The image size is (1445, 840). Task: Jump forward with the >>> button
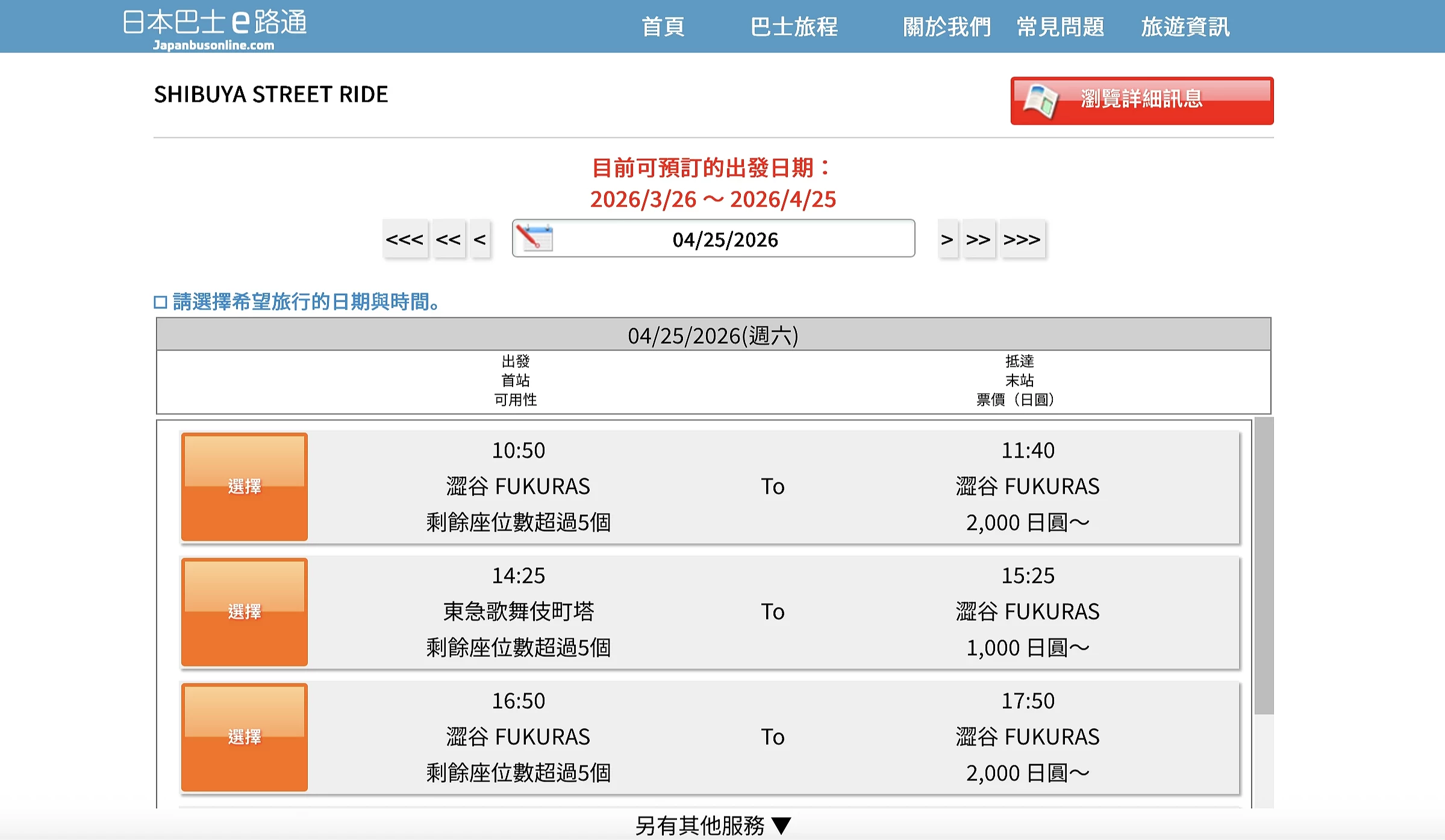point(1022,239)
